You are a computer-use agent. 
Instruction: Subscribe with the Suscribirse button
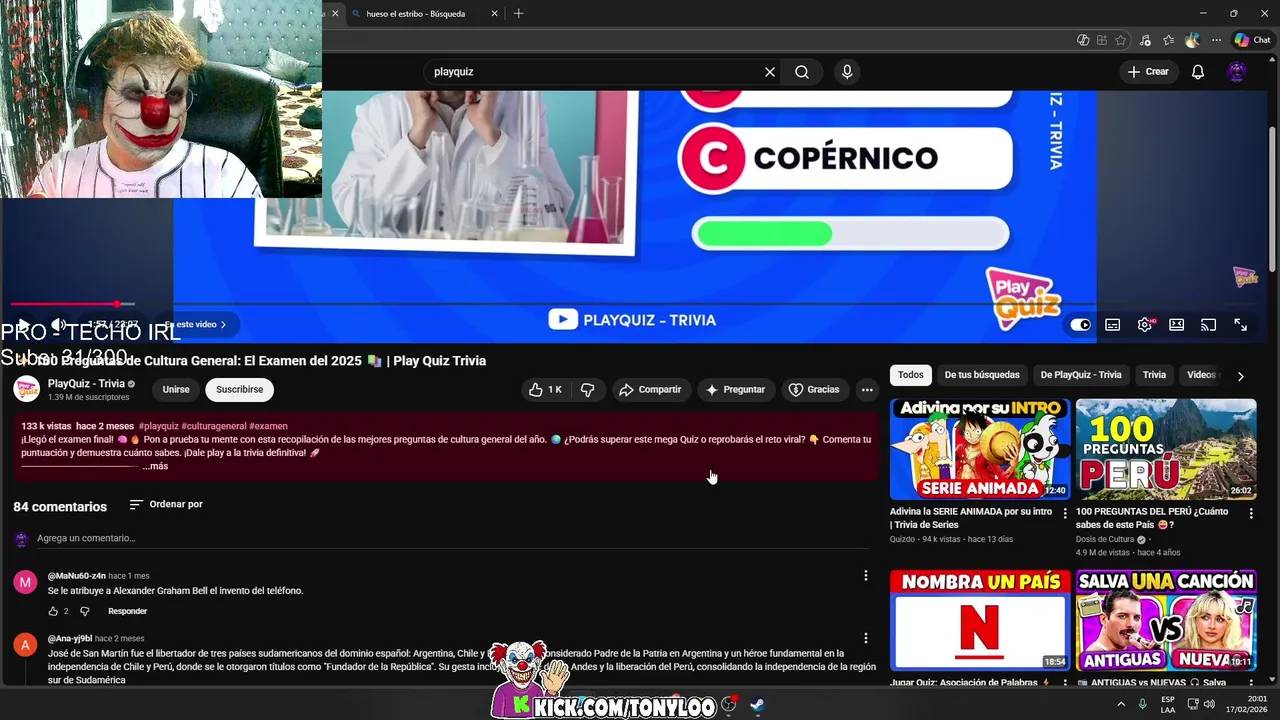(240, 390)
